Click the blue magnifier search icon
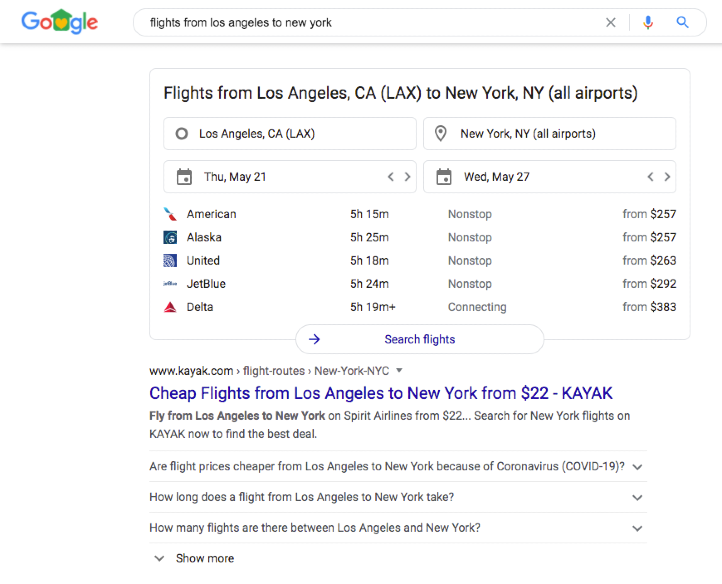 click(x=682, y=22)
